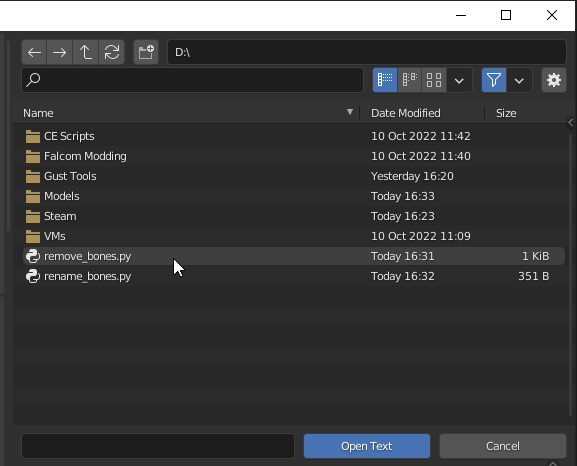This screenshot has height=466, width=577.
Task: Click rename_bones.py Python file icon
Action: [33, 276]
